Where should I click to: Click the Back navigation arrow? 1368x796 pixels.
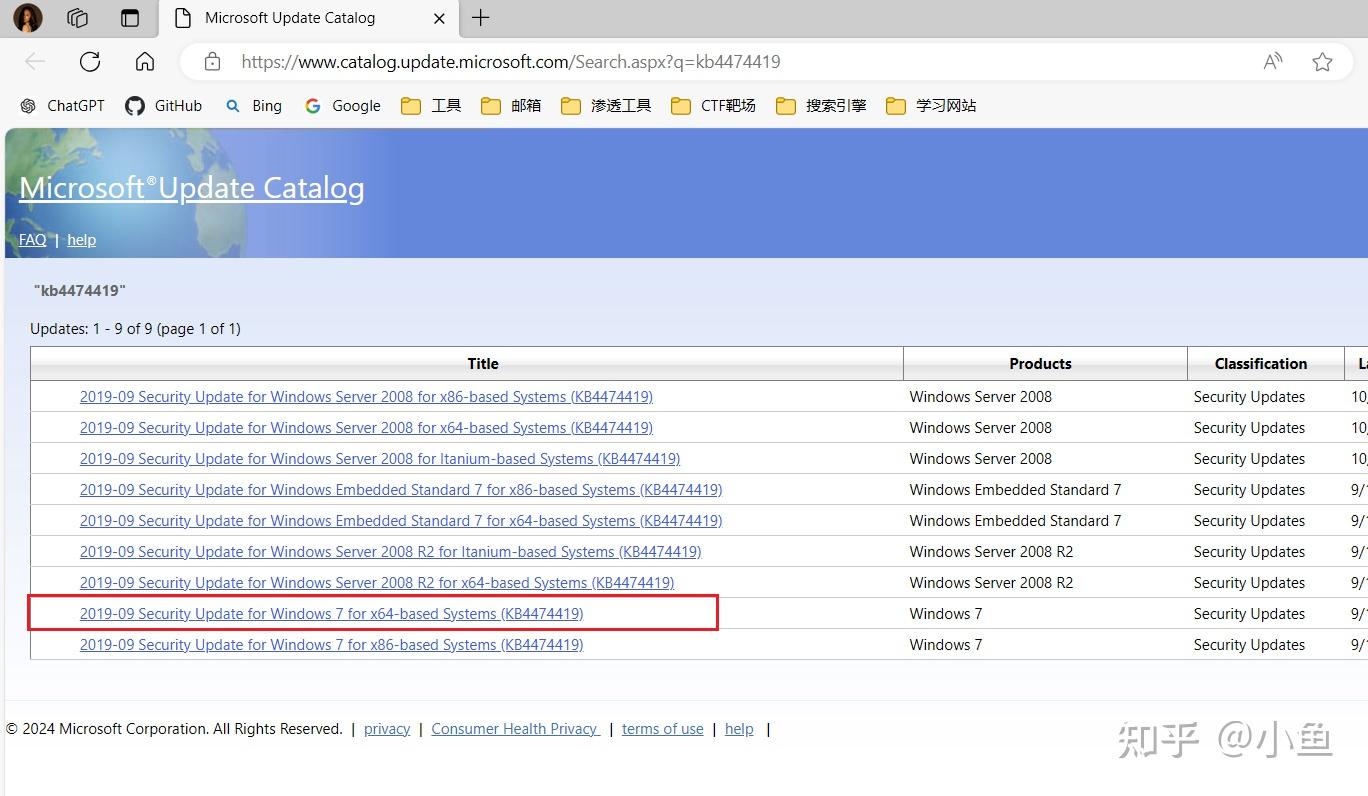(x=34, y=61)
